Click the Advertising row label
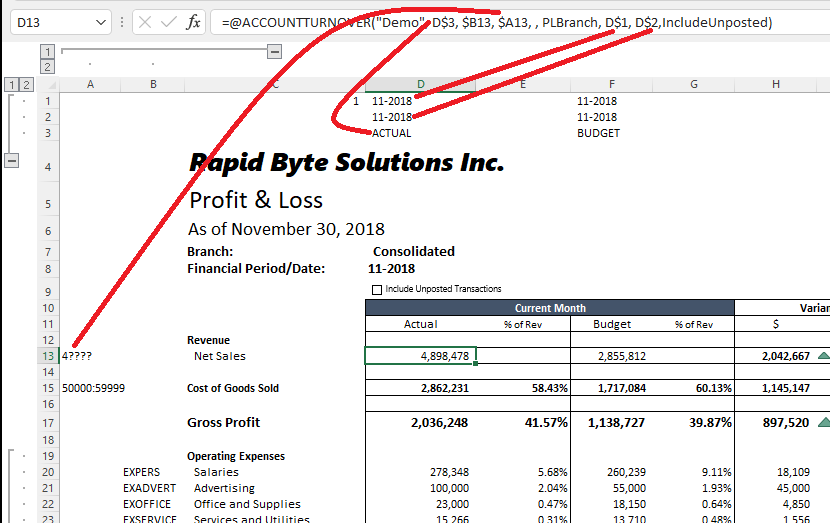The height and width of the screenshot is (524, 830). click(x=224, y=488)
